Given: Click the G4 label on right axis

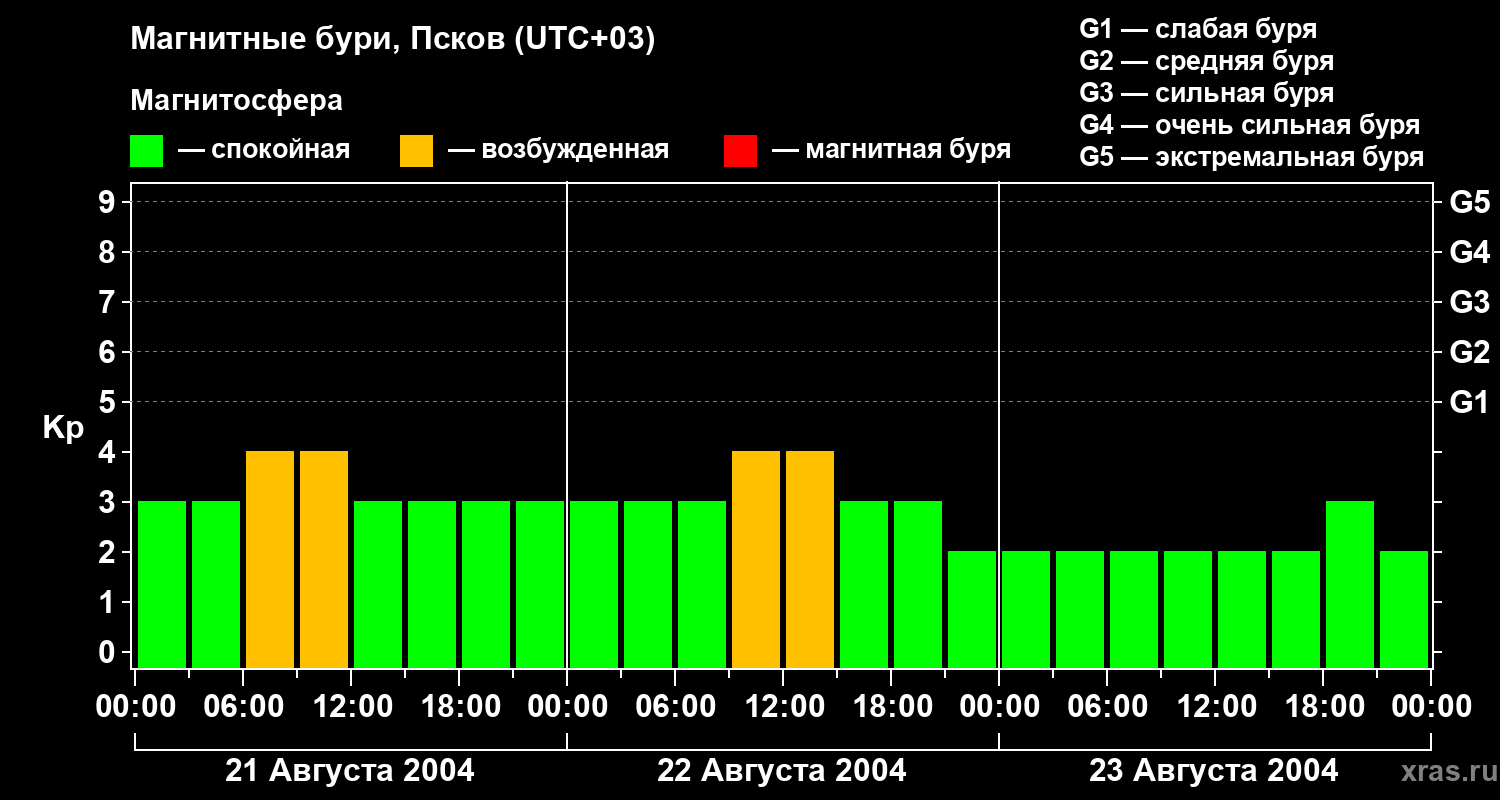Looking at the screenshot, I should [x=1469, y=252].
